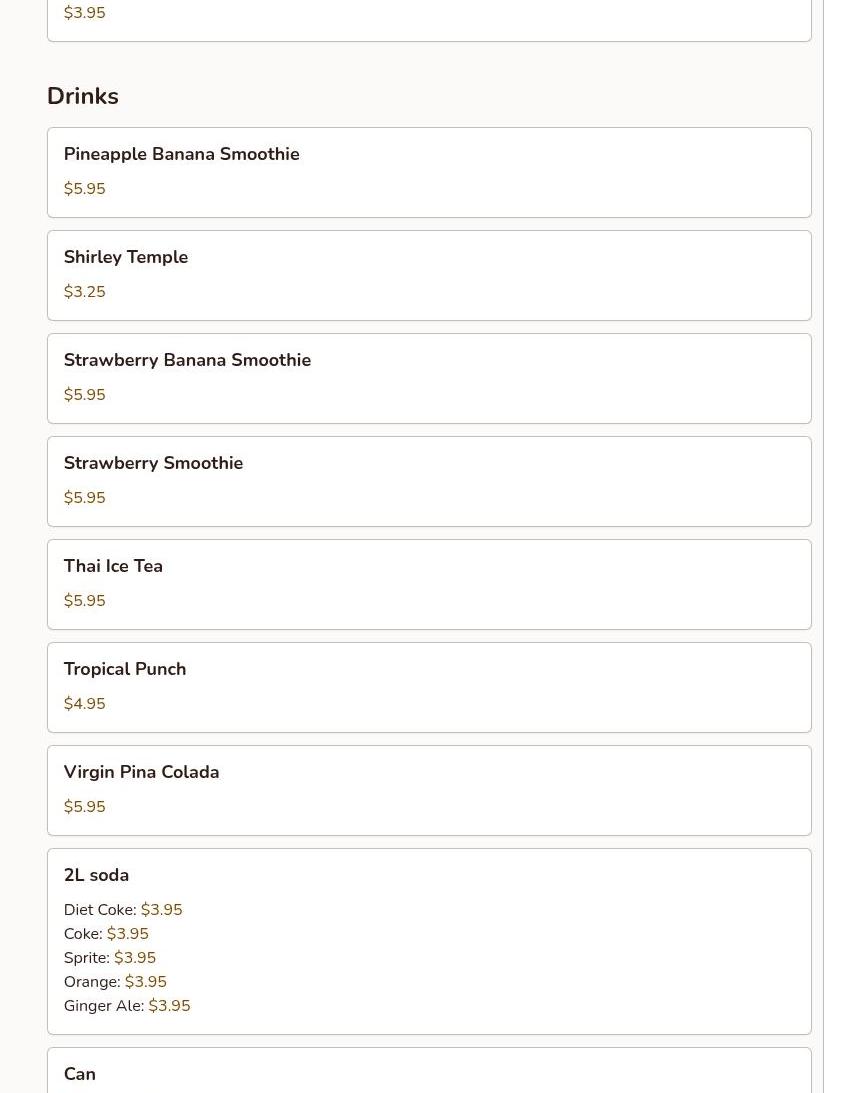This screenshot has height=1093, width=844.
Task: Click the 2L soda item title
Action: pos(96,875)
